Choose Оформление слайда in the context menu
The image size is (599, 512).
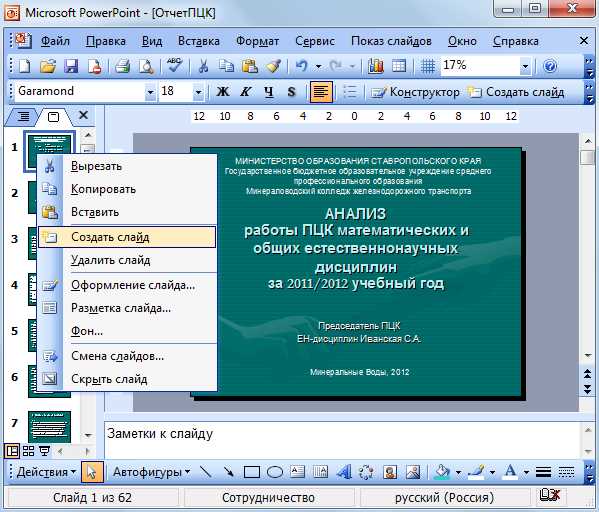(127, 285)
